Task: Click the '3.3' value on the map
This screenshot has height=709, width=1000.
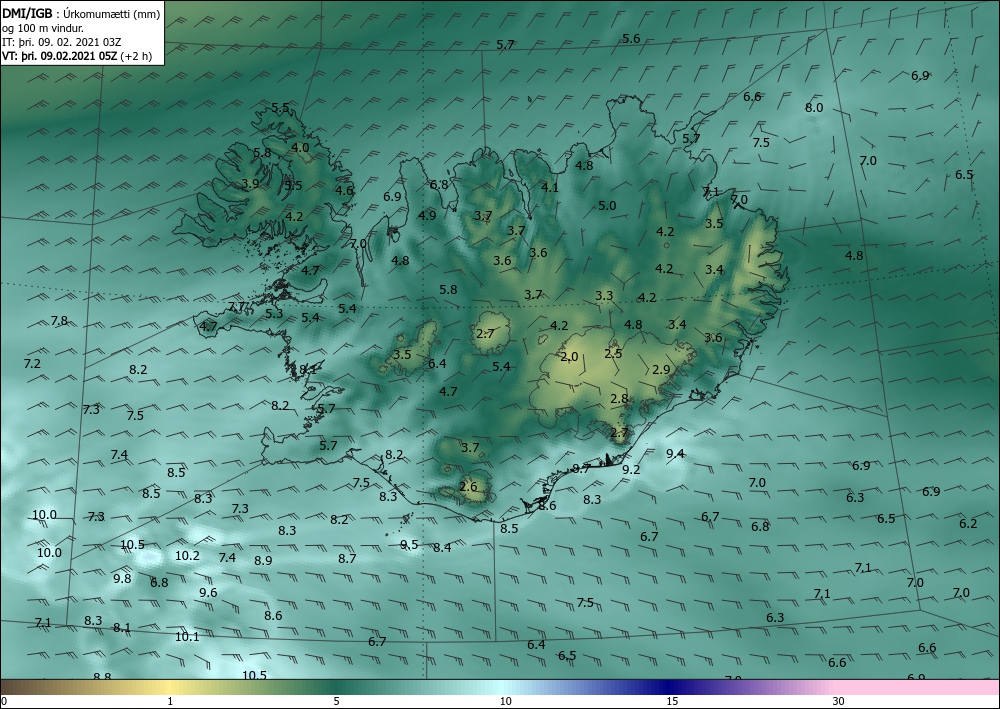Action: [x=604, y=295]
